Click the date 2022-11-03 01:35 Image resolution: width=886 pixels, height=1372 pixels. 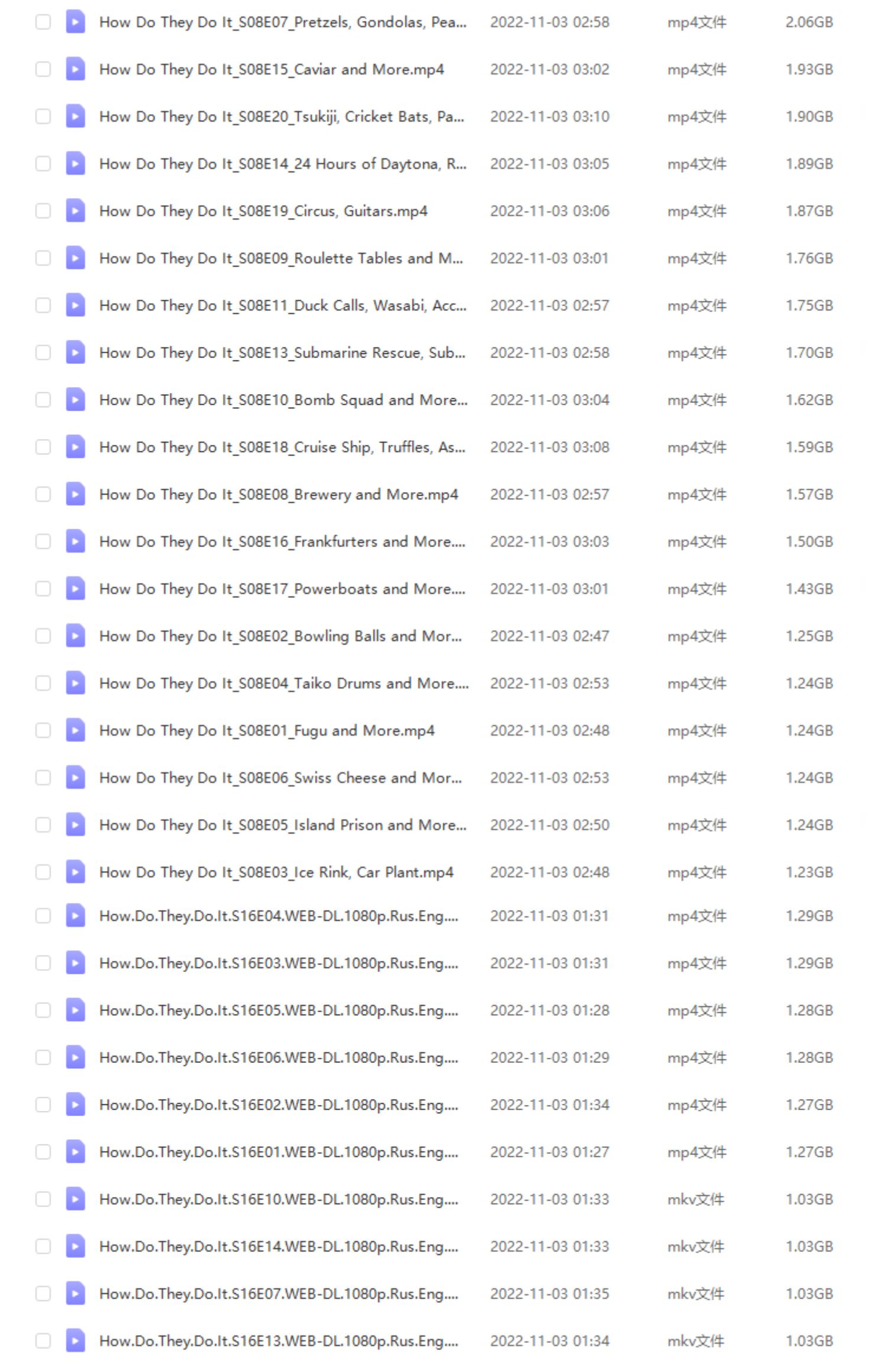click(x=550, y=1294)
